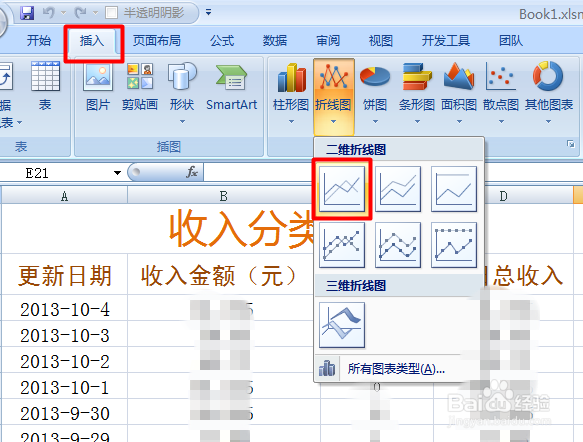Click the 剪贴画 clip art icon

pos(140,87)
